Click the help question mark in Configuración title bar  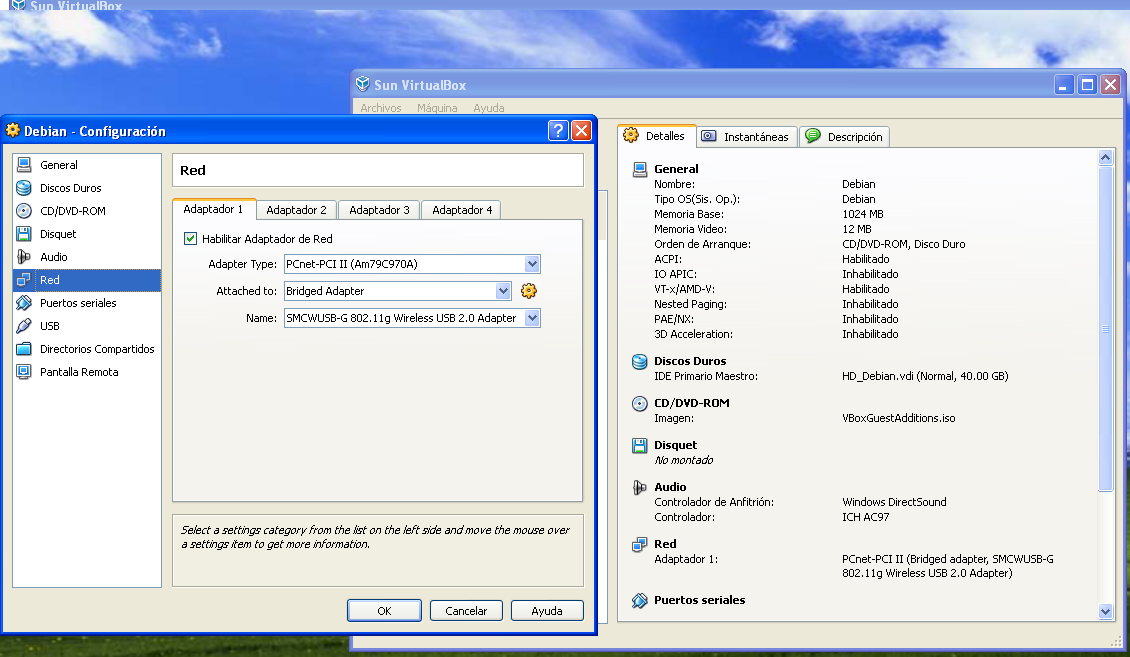click(558, 130)
